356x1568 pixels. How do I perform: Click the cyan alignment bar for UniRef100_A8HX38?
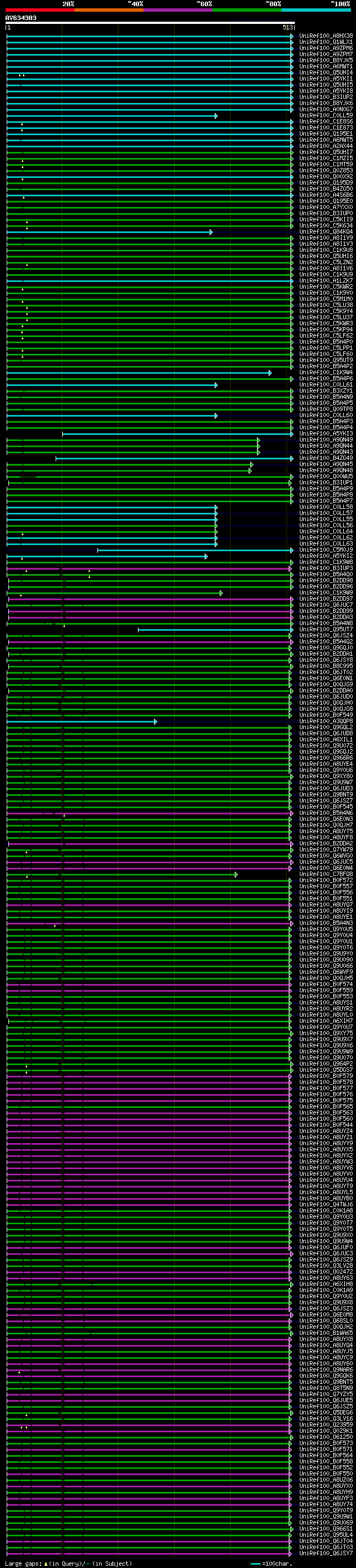pyautogui.click(x=150, y=36)
